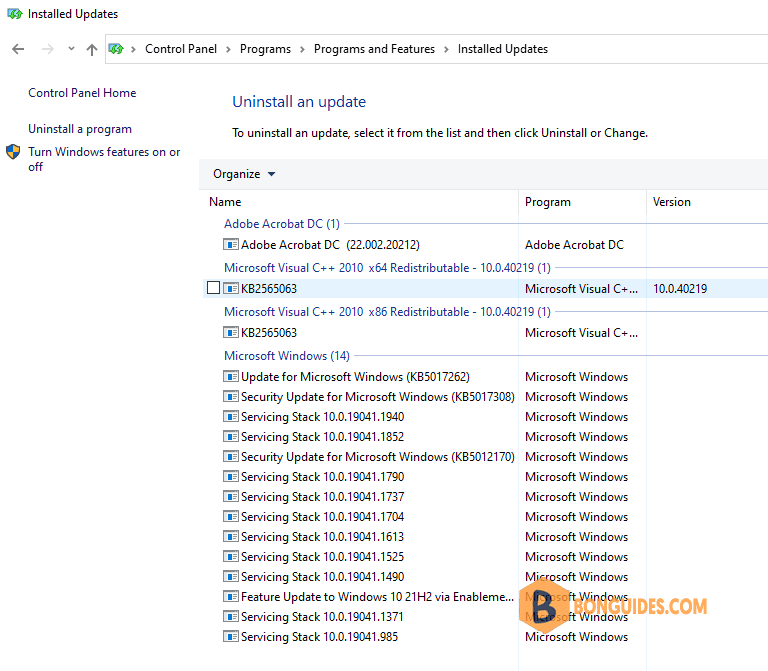Collapse the Visual C++ 2010 x64 Redistributable group
The width and height of the screenshot is (768, 671).
[387, 268]
